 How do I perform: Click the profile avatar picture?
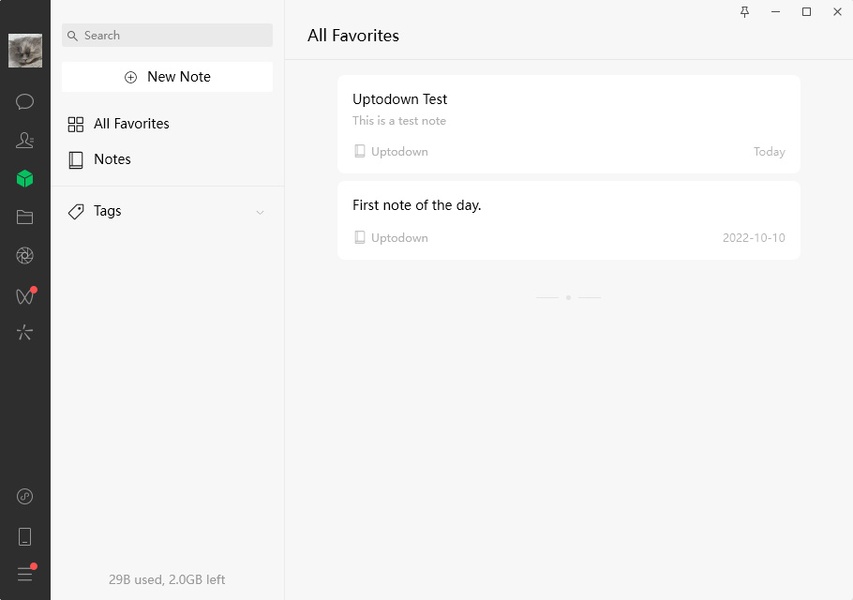25,50
